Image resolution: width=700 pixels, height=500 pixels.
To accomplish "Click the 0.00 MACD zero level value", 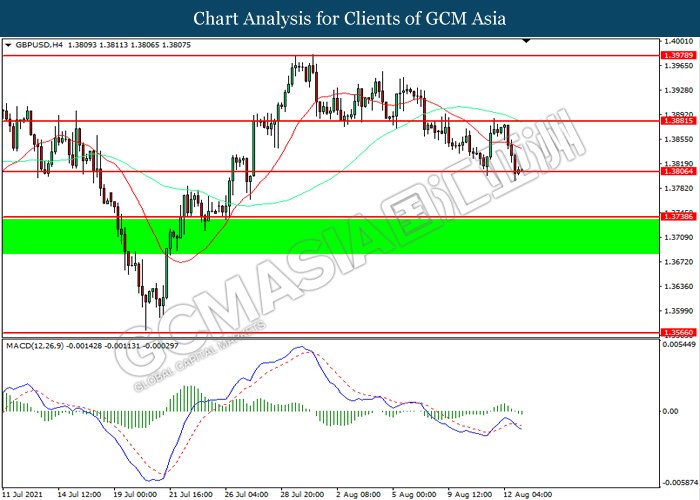I will 671,411.
